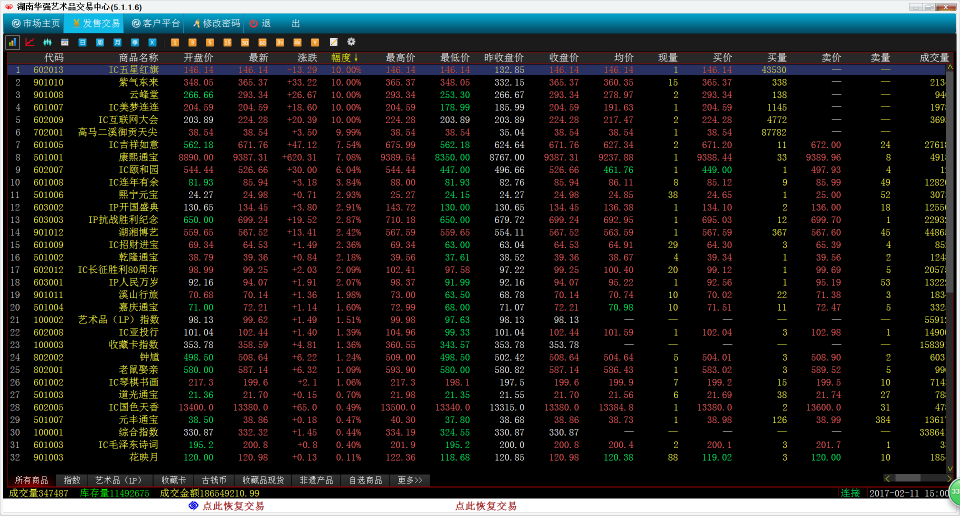The image size is (960, 516).
Task: Sort by the 昨收盘价 column header
Action: 504,58
